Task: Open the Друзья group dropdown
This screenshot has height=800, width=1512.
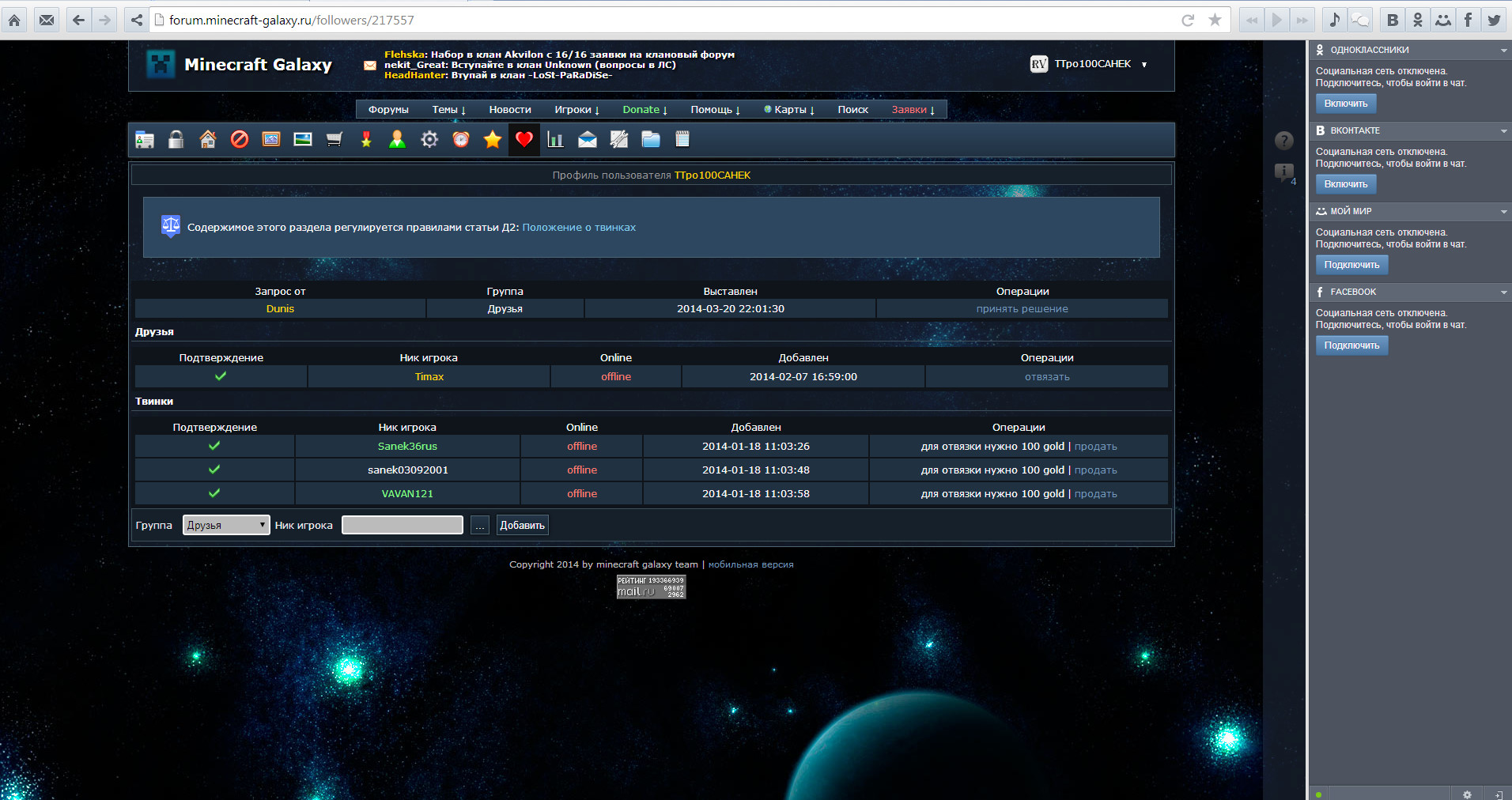Action: pos(226,525)
